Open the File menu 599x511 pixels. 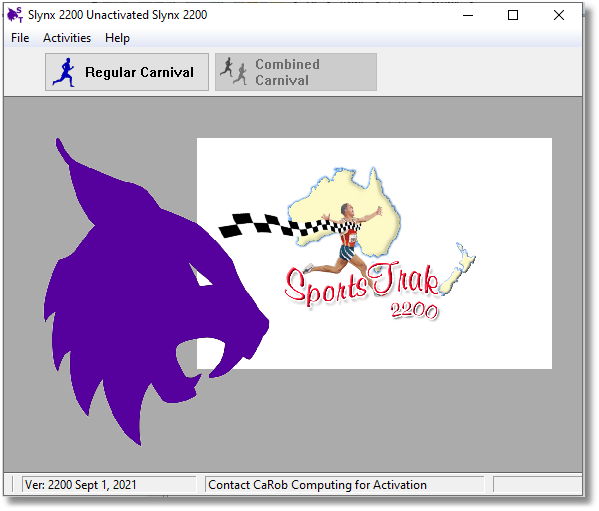pyautogui.click(x=20, y=38)
